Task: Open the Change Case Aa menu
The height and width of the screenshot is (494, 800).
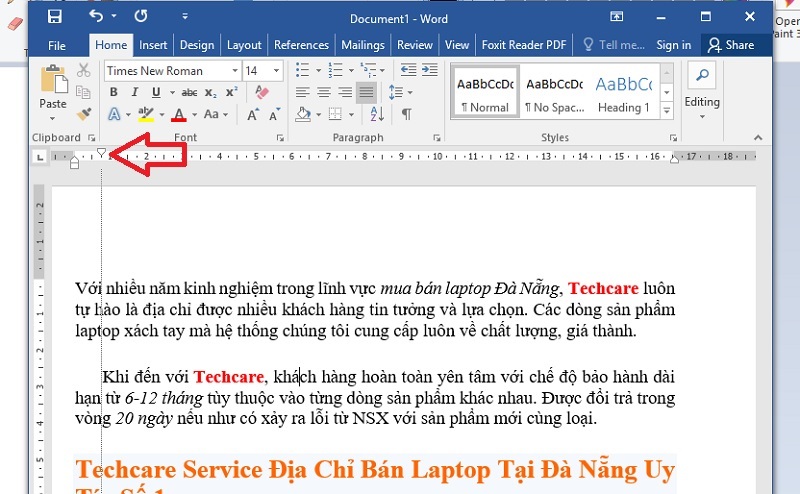Action: click(x=215, y=114)
